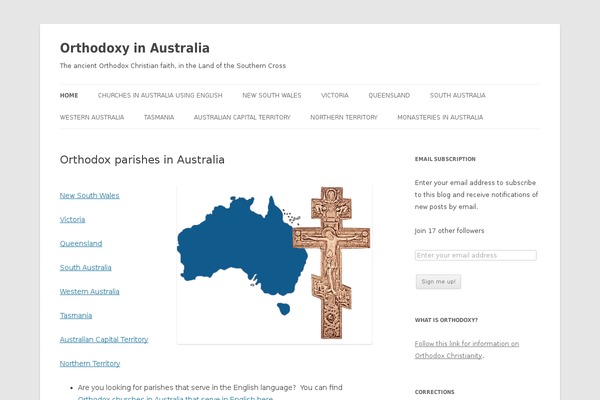
Task: Follow the Australian Capital Territory list link
Action: coord(104,340)
